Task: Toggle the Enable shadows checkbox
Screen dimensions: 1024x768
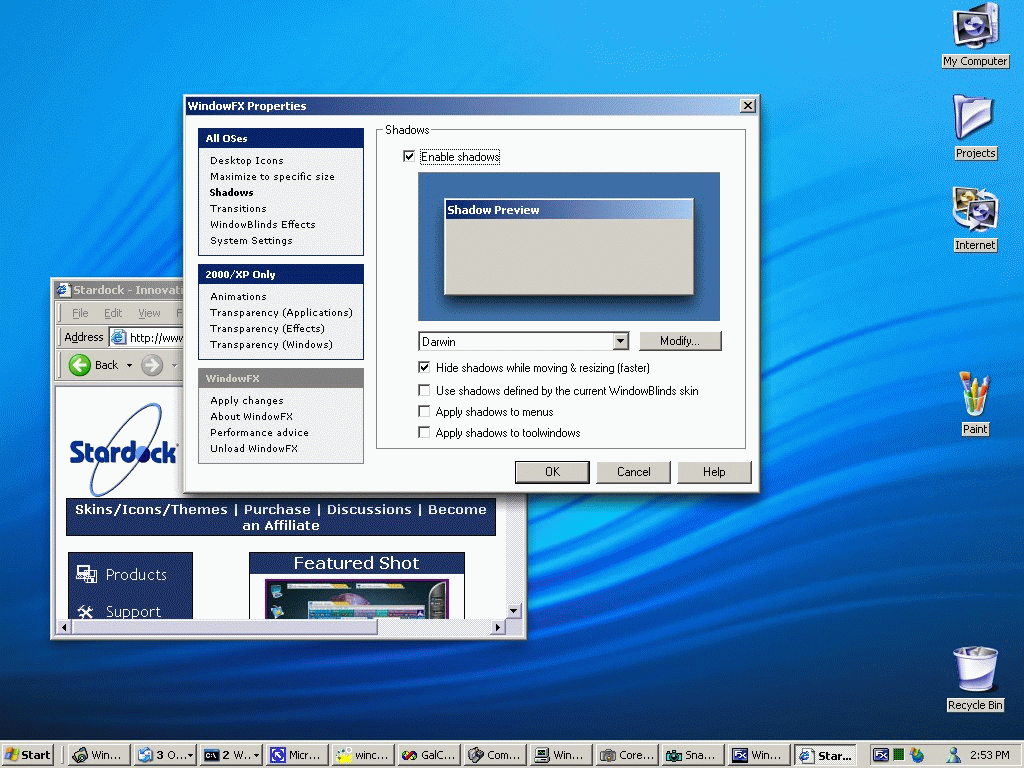Action: (x=409, y=157)
